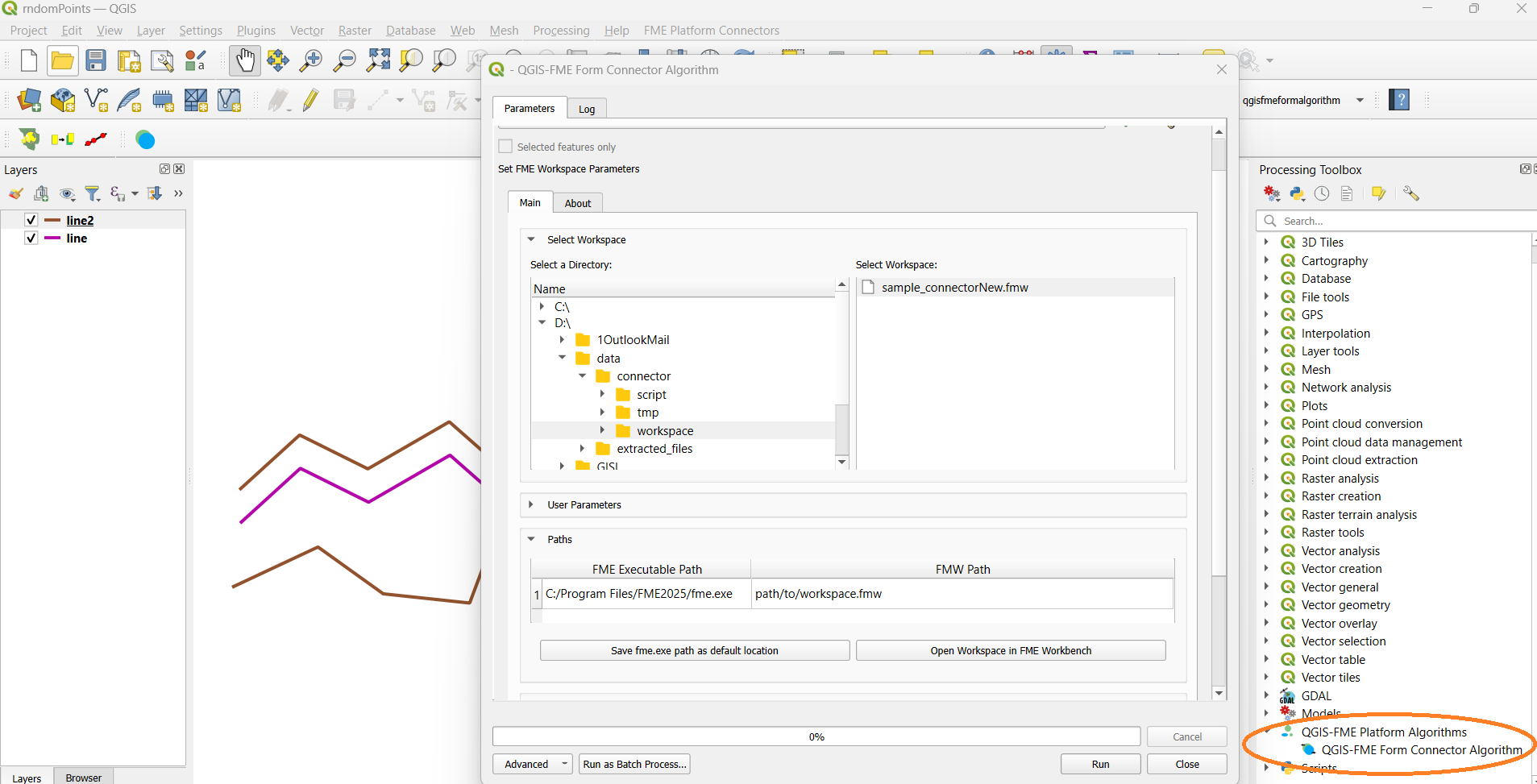The width and height of the screenshot is (1537, 784).
Task: Click Open Workspace in FME Workbench
Action: tap(1011, 650)
